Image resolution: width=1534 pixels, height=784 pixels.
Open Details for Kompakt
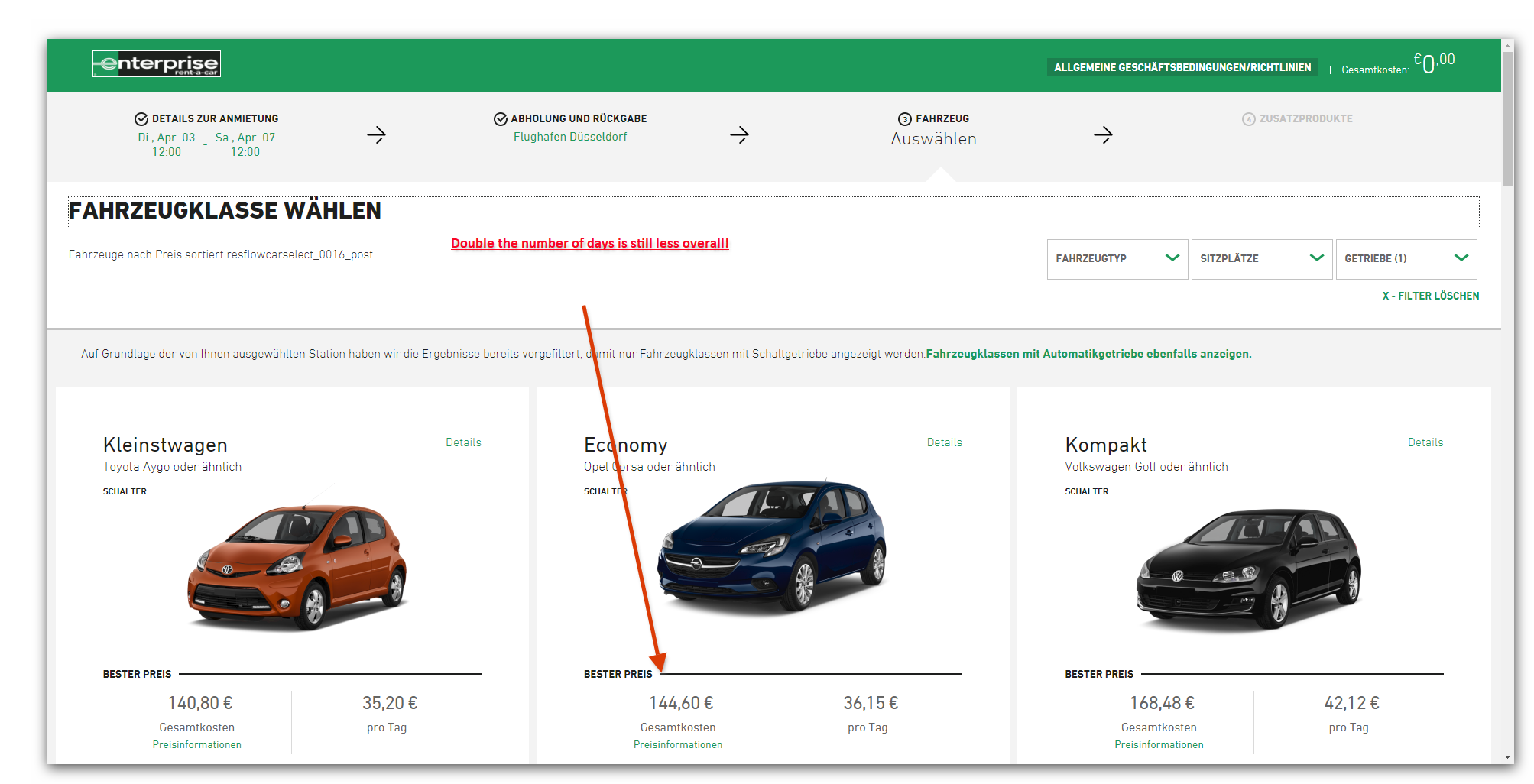tap(1425, 442)
